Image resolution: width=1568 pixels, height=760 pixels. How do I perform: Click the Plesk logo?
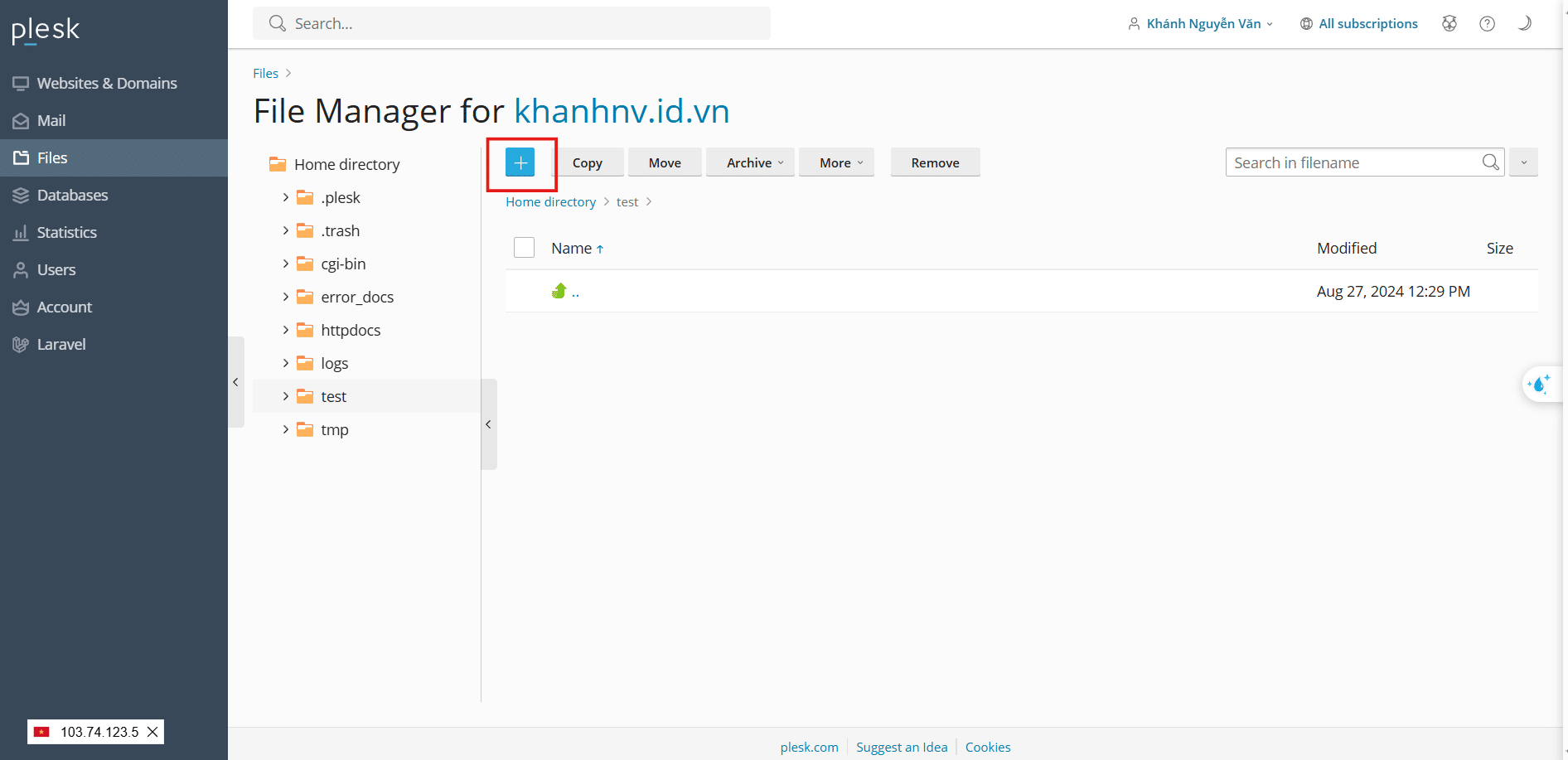(46, 30)
